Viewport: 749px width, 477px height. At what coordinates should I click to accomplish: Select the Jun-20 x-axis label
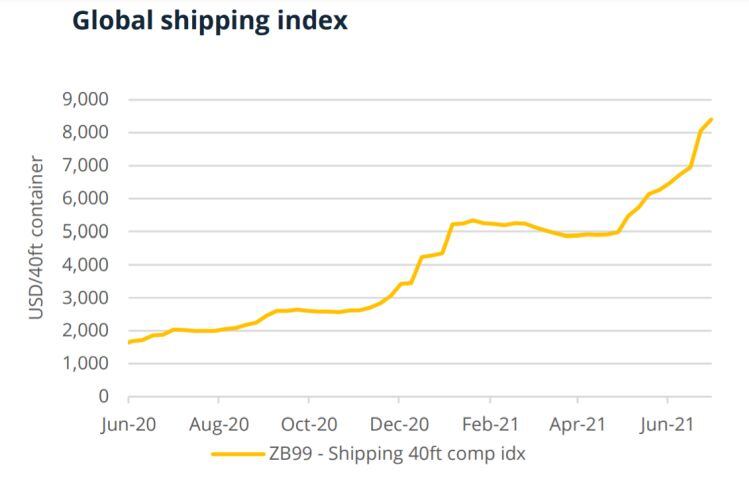click(128, 424)
